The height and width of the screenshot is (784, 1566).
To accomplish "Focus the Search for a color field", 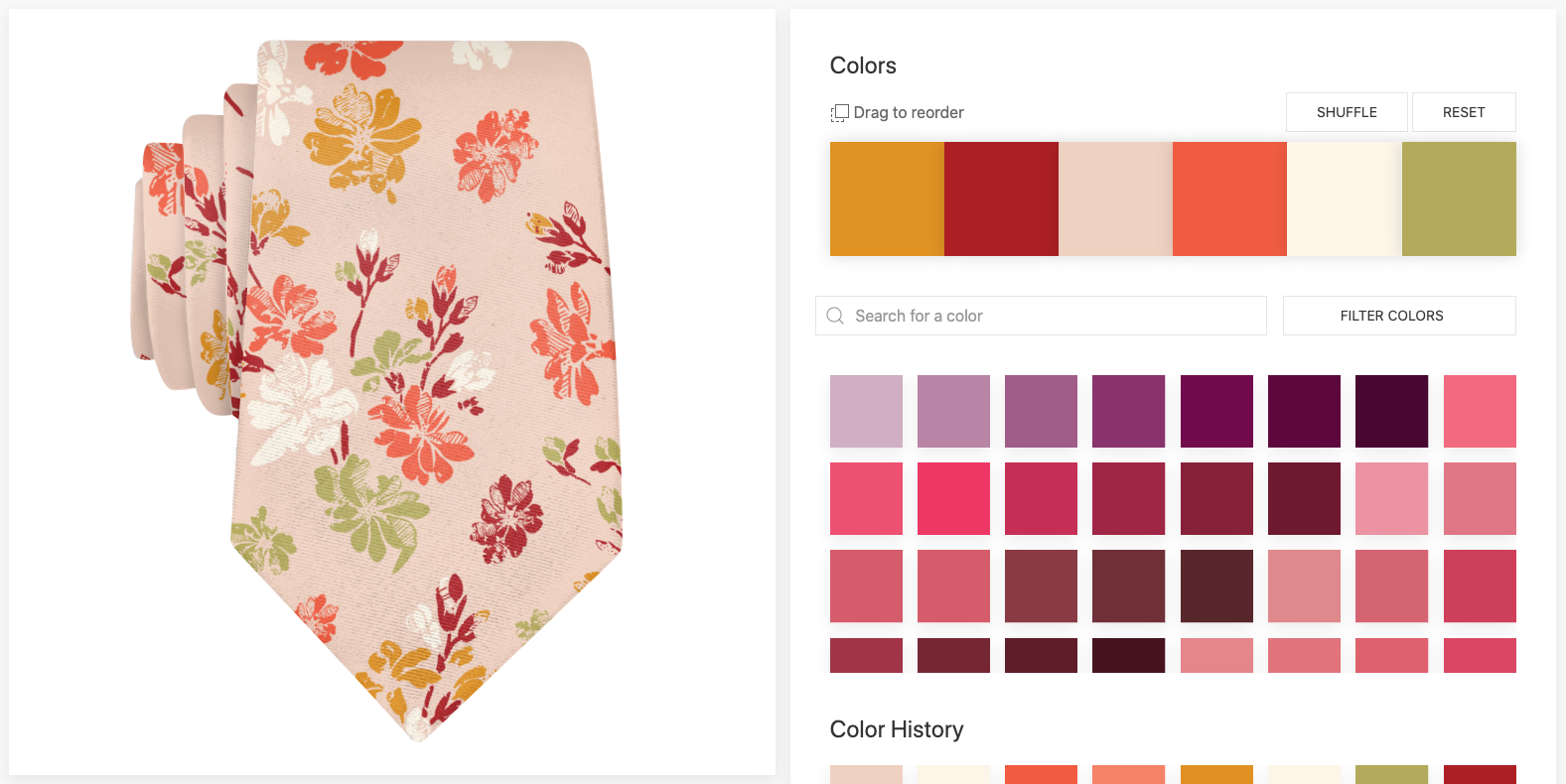I will click(1041, 316).
